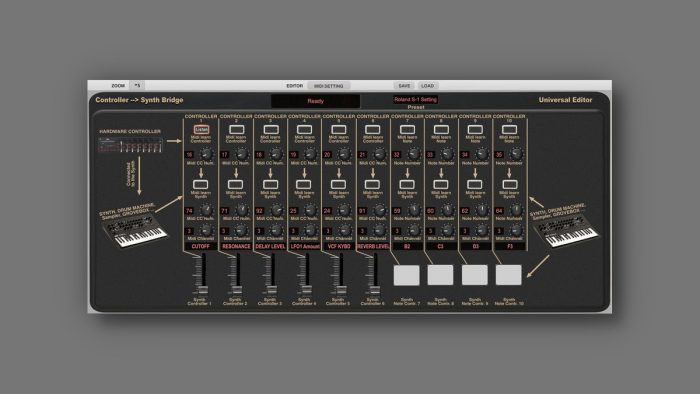Click Controller 1 Midi Channel knob
The width and height of the screenshot is (700, 394).
click(x=206, y=230)
